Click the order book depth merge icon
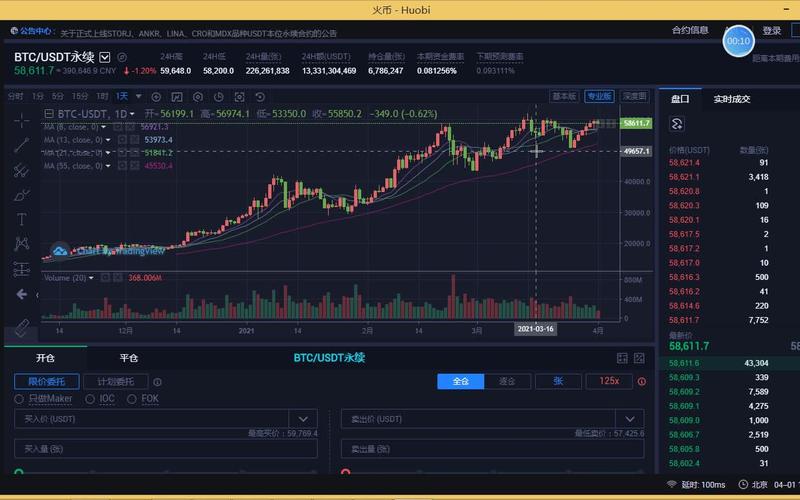 pos(677,123)
